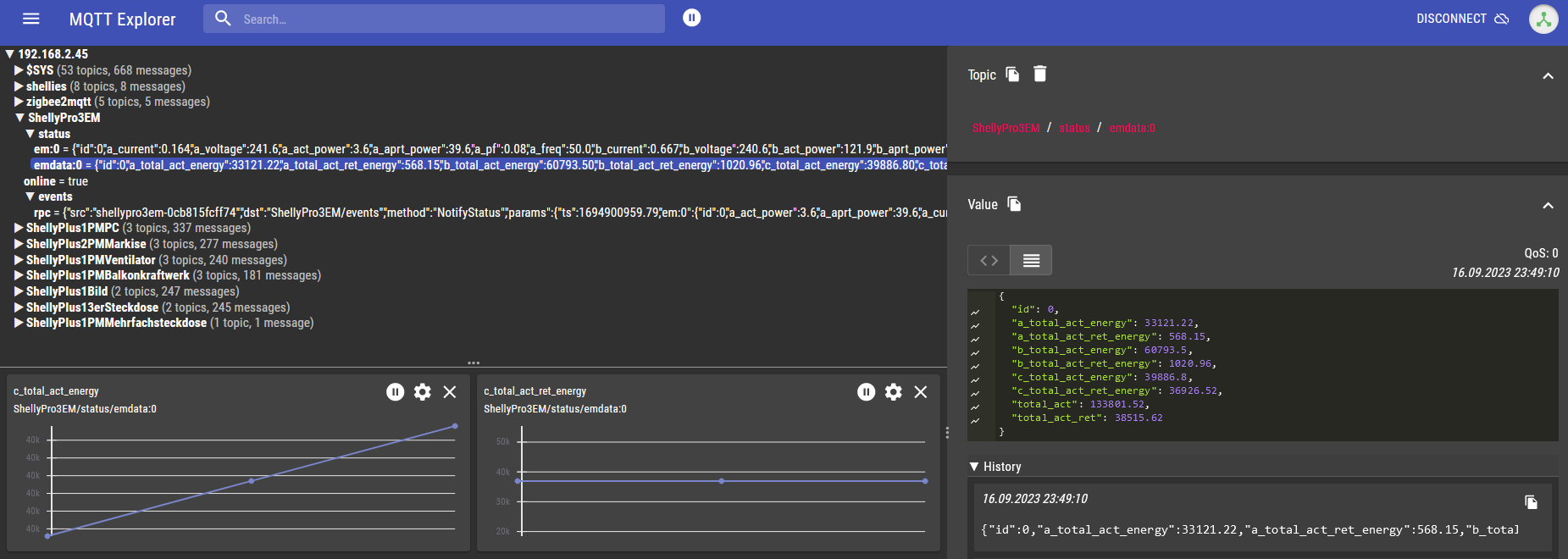Select the highlighted emdata:0 topic row
The width and height of the screenshot is (1568, 559).
tap(489, 165)
